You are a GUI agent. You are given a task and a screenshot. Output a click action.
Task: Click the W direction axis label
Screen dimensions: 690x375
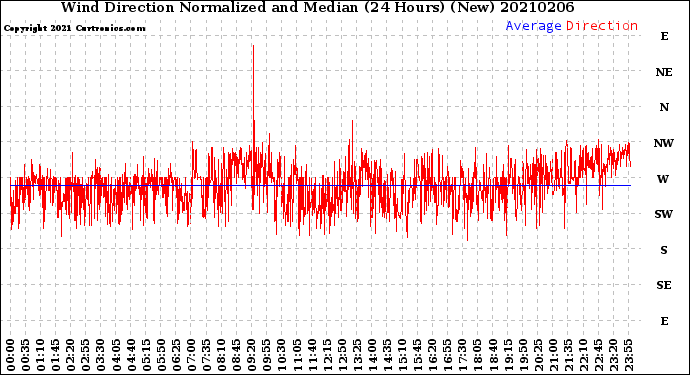pos(663,179)
